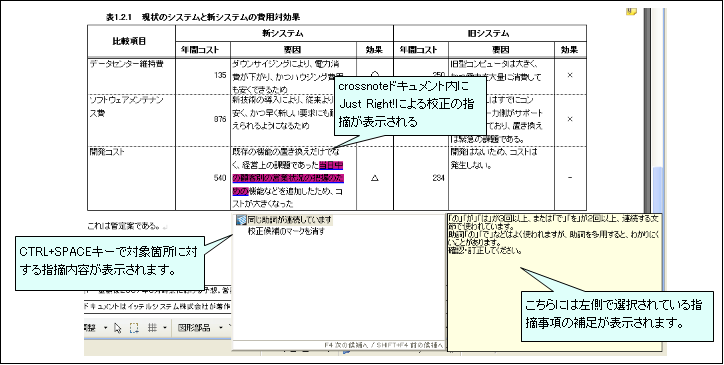
Task: Click the 年間コスト header under 旧システム
Action: coord(421,50)
